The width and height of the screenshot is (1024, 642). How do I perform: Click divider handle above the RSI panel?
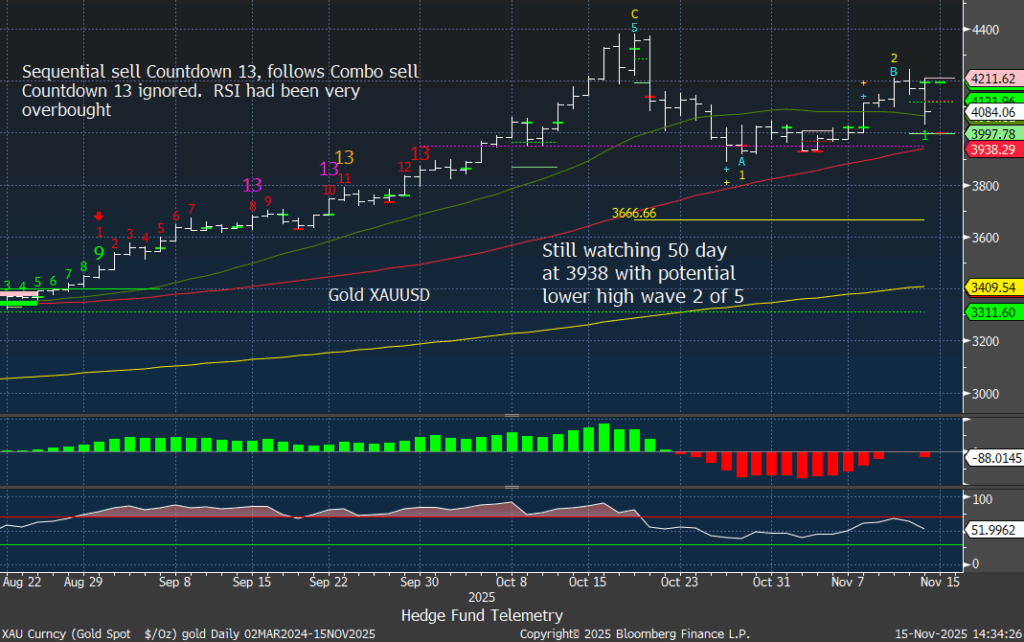[x=512, y=487]
